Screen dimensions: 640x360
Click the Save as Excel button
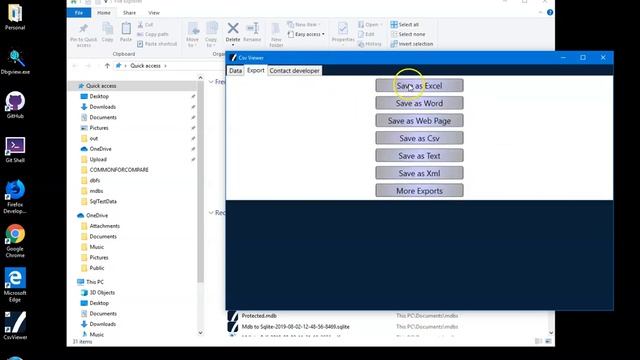tap(419, 86)
